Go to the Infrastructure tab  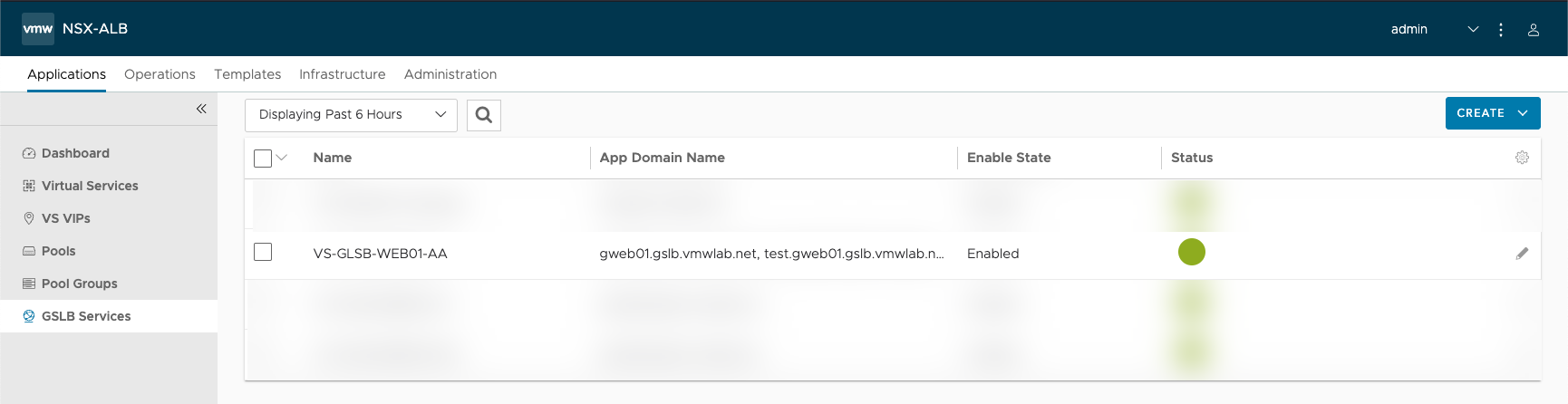tap(343, 74)
